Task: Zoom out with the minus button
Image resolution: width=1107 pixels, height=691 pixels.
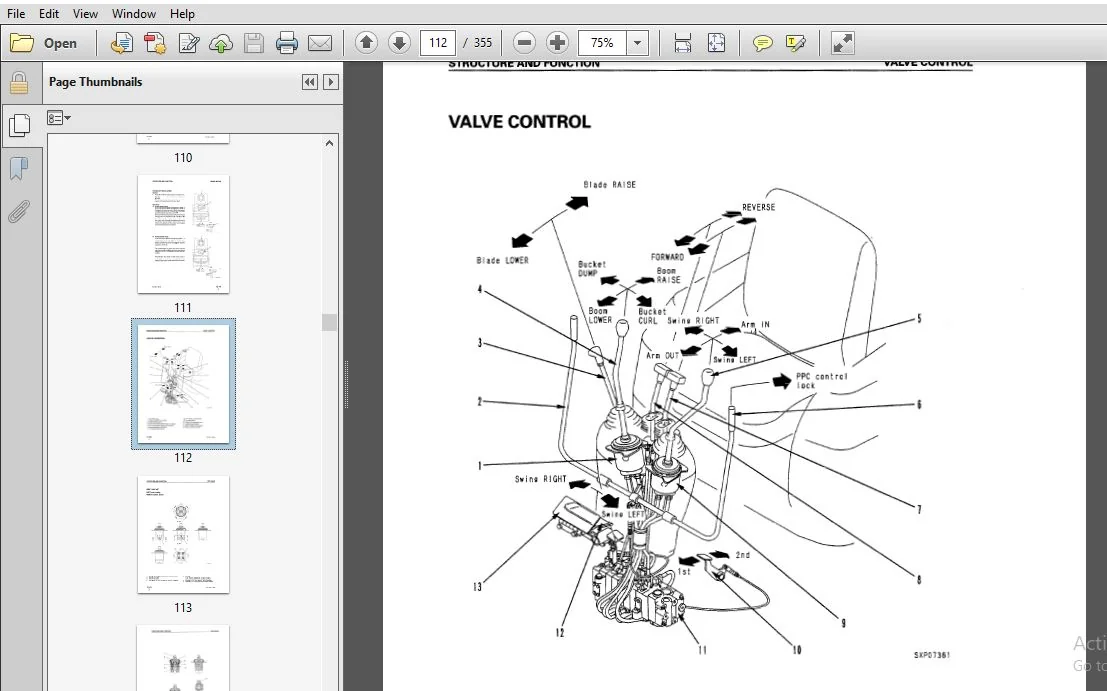Action: (x=524, y=43)
